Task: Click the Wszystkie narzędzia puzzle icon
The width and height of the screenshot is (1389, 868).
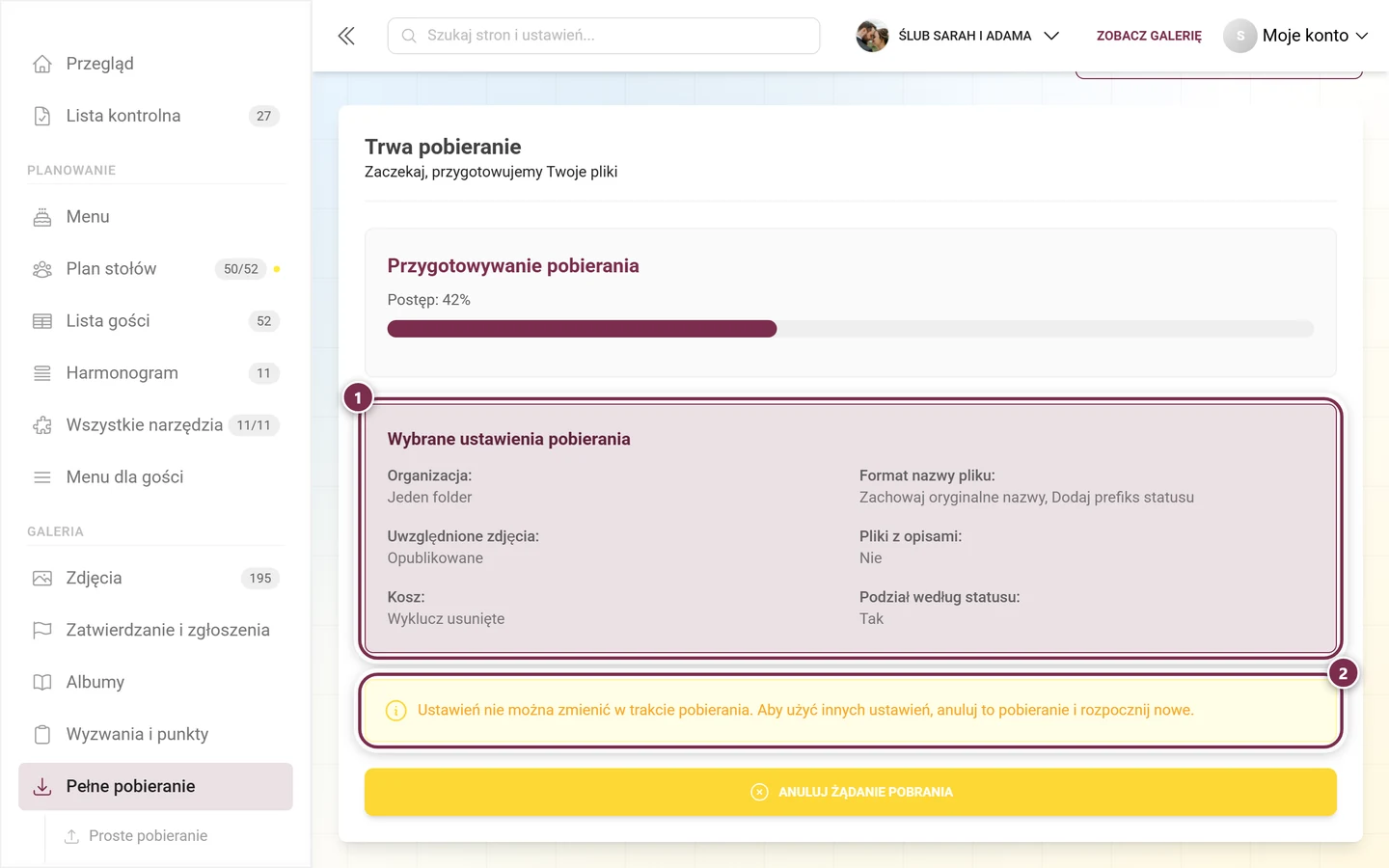Action: pyautogui.click(x=42, y=425)
